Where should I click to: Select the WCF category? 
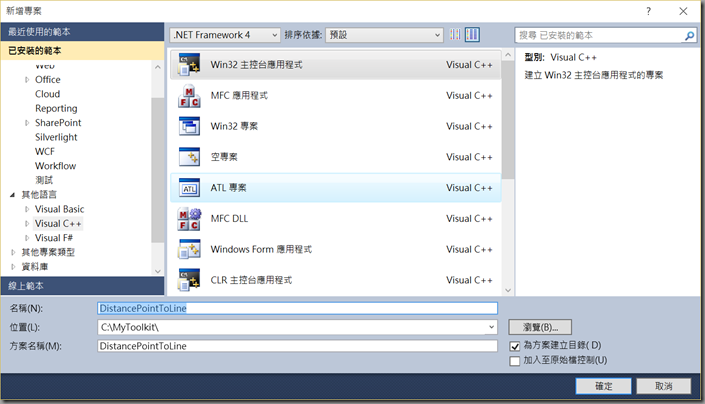(x=45, y=151)
